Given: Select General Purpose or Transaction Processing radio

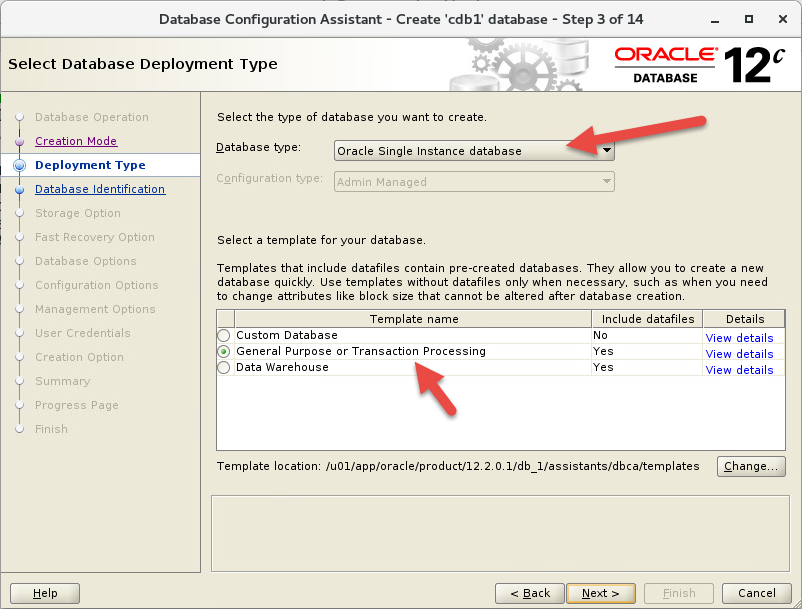Looking at the screenshot, I should (224, 352).
